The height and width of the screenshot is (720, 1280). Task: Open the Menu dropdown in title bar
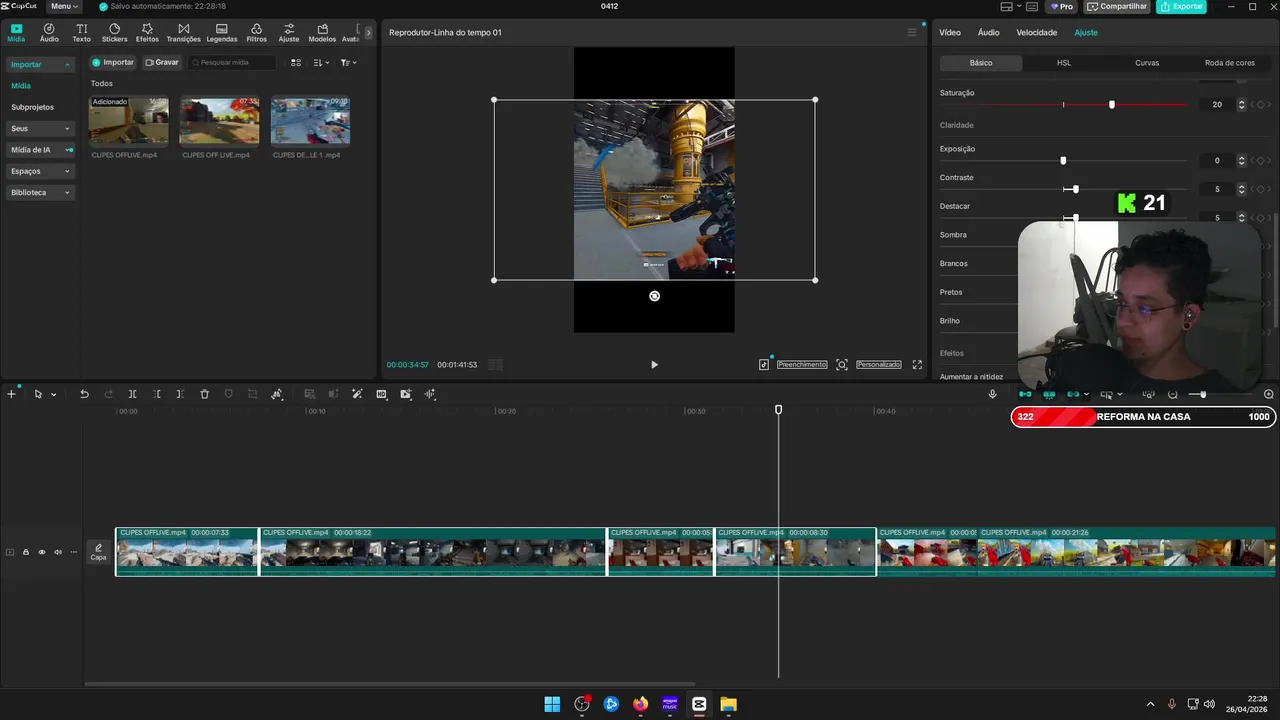[x=64, y=6]
